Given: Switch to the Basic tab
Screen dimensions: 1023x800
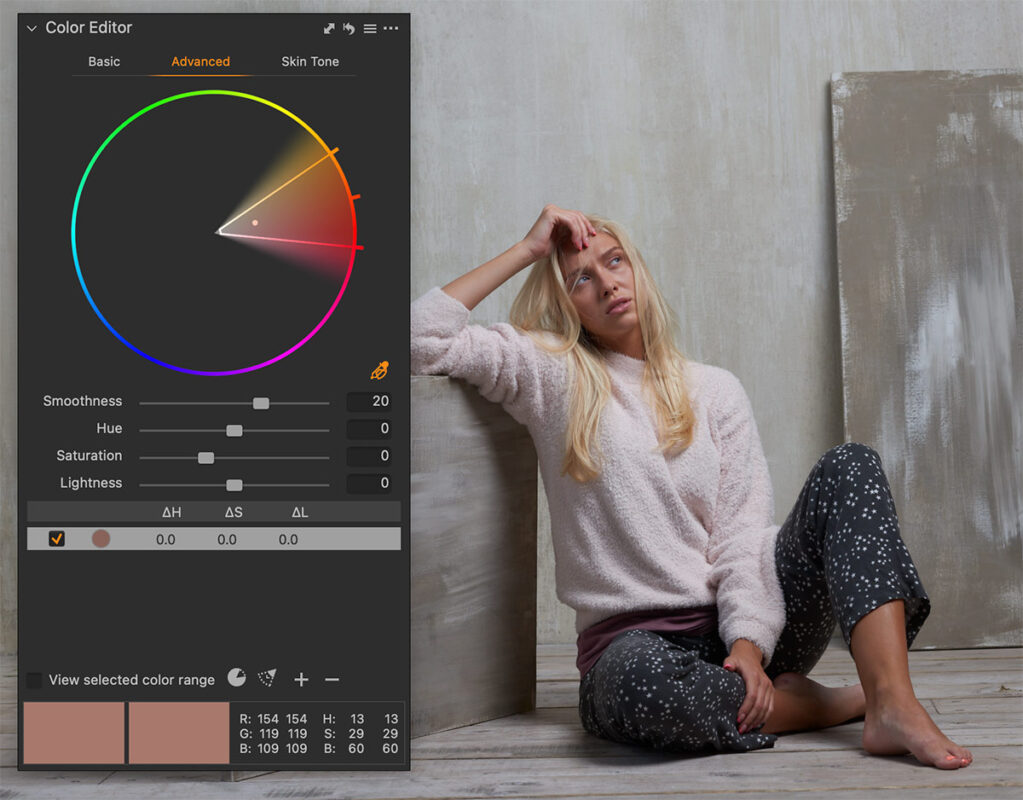Looking at the screenshot, I should [x=104, y=61].
